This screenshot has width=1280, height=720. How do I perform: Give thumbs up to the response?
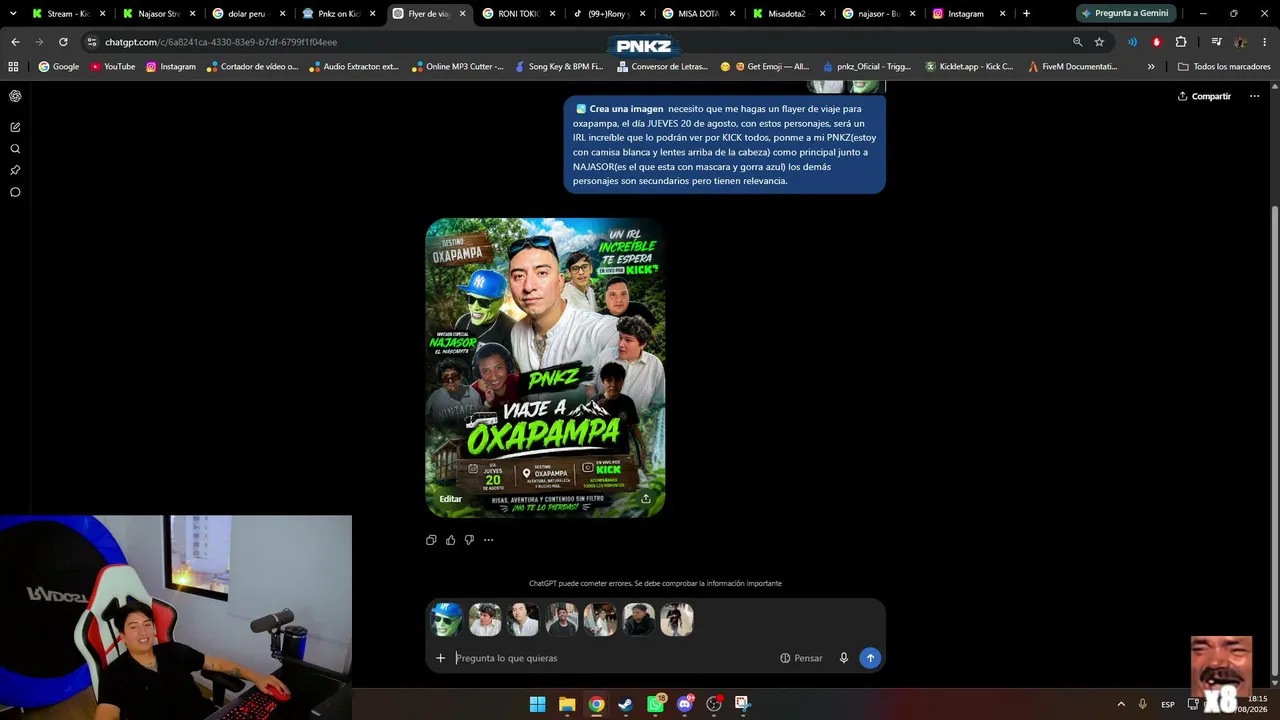450,540
